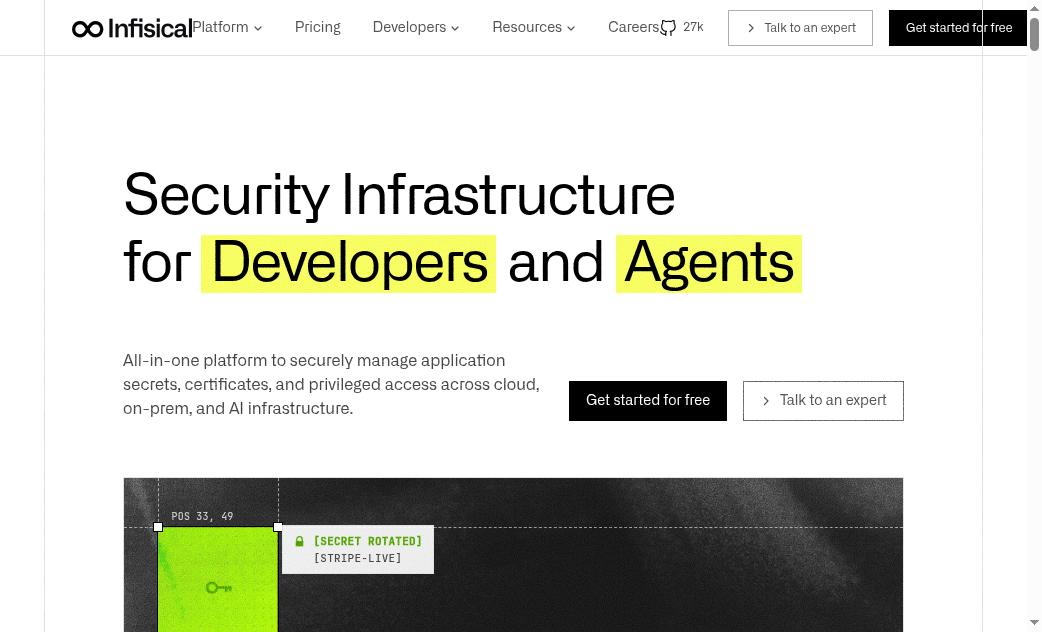This screenshot has height=632, width=1042.
Task: Click the [SECRET ROTATED] text
Action: coord(367,542)
